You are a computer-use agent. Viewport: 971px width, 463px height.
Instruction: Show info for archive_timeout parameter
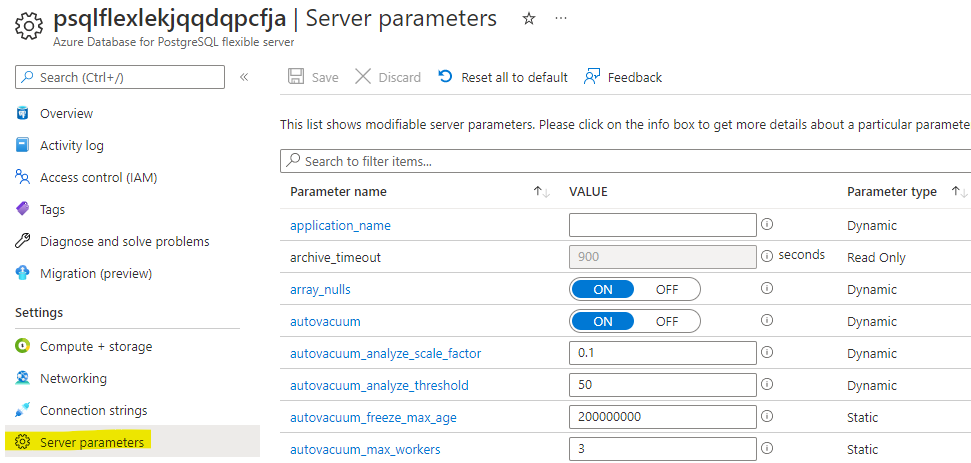[767, 256]
